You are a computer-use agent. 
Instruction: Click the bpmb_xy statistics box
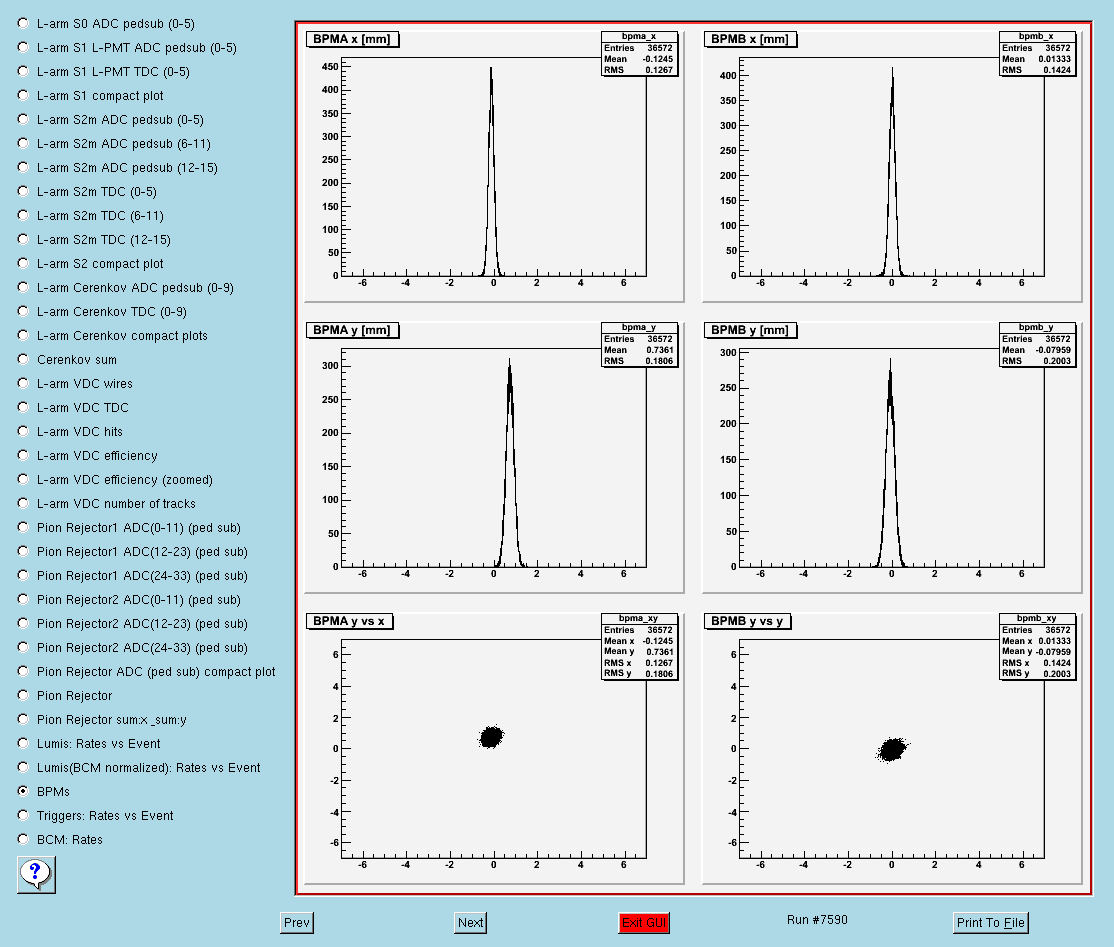(1037, 646)
